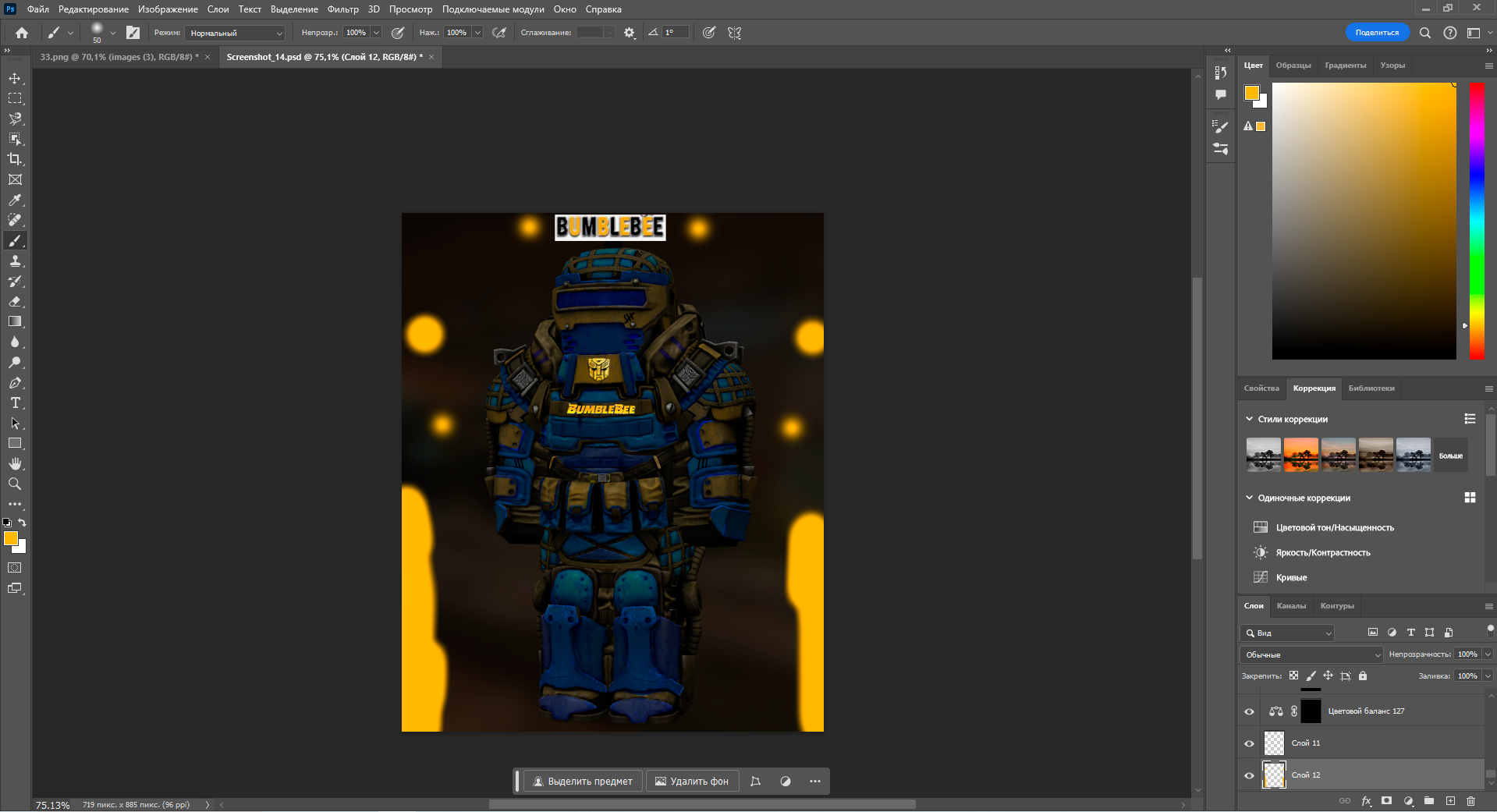1497x812 pixels.
Task: Create new group folder icon
Action: [1429, 800]
